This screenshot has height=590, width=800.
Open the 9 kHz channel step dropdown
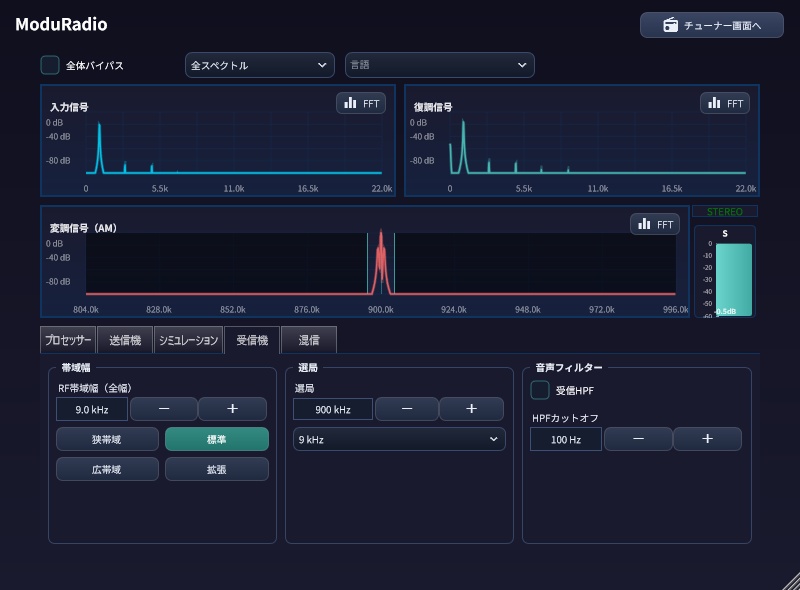(x=399, y=439)
